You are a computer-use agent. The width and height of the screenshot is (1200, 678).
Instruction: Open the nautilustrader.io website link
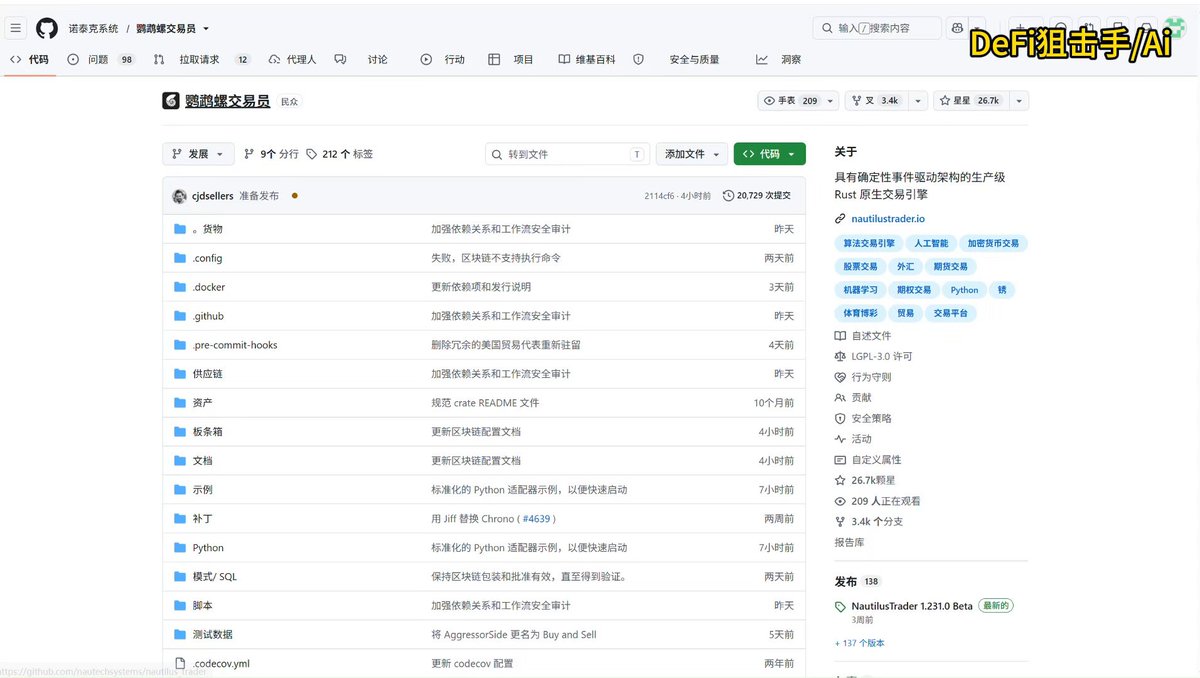(x=888, y=219)
